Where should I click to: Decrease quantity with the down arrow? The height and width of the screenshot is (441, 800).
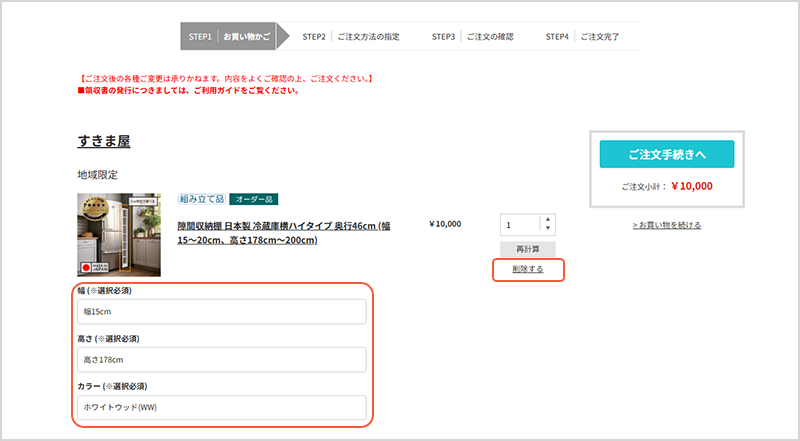(547, 230)
